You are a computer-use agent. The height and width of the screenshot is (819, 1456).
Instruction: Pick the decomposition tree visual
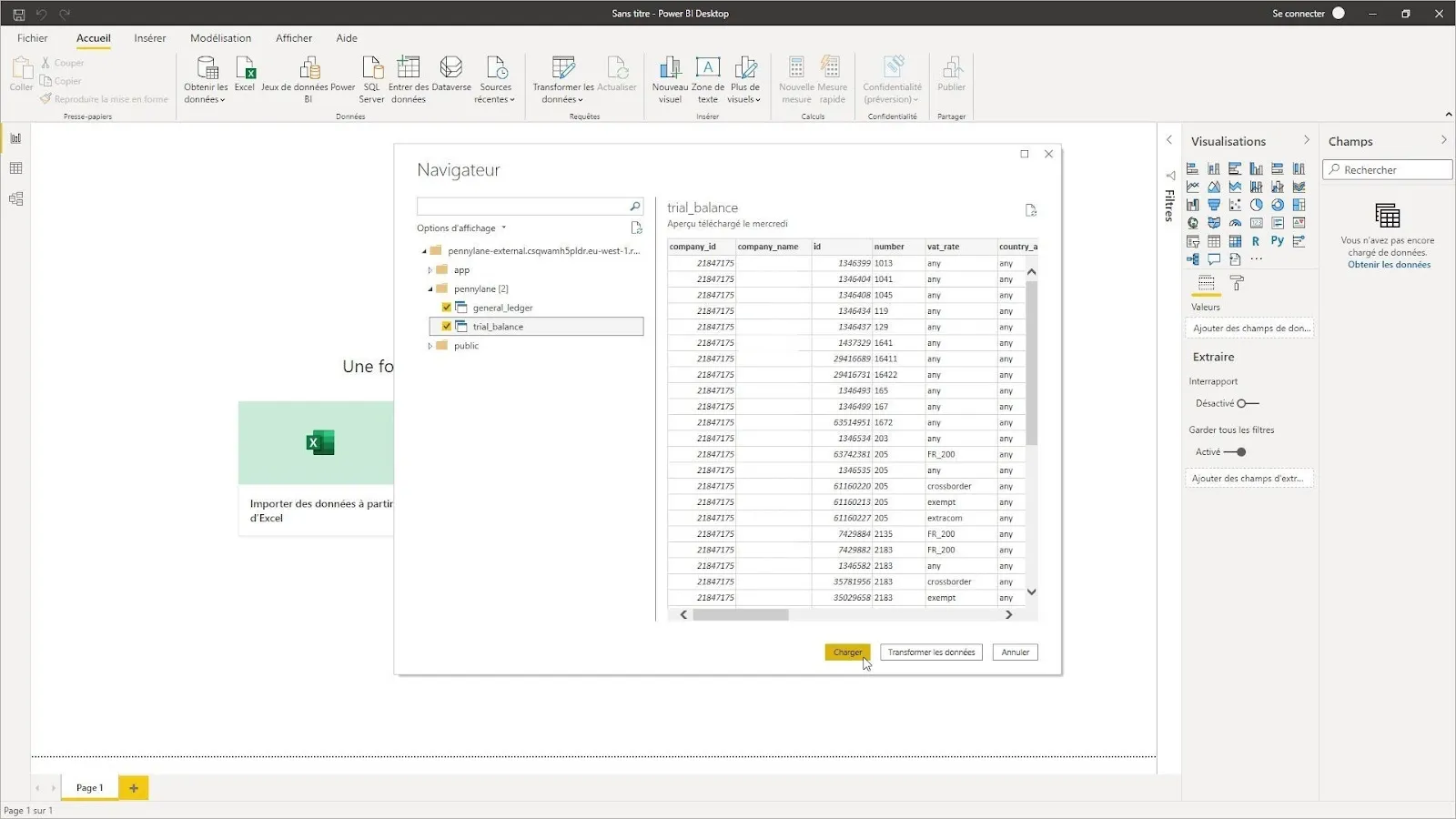point(1192,259)
